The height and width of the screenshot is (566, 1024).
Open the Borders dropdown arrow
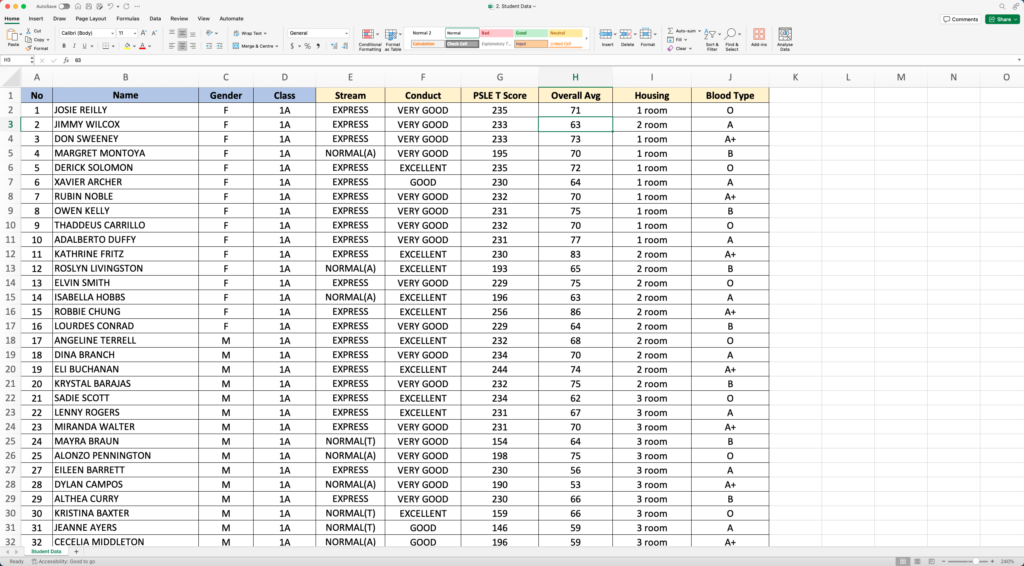coord(113,46)
